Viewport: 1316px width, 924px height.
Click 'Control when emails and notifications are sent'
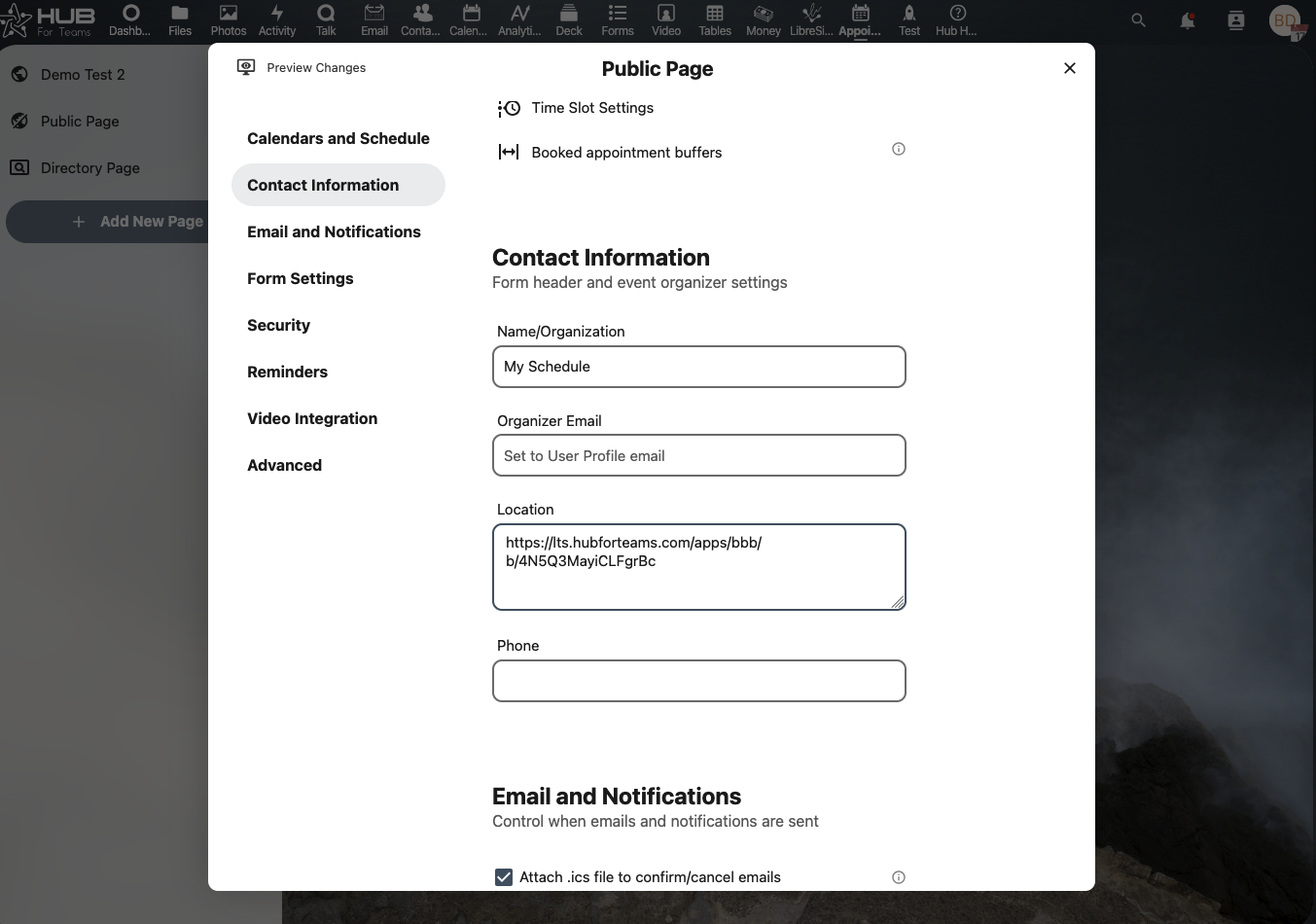[656, 821]
